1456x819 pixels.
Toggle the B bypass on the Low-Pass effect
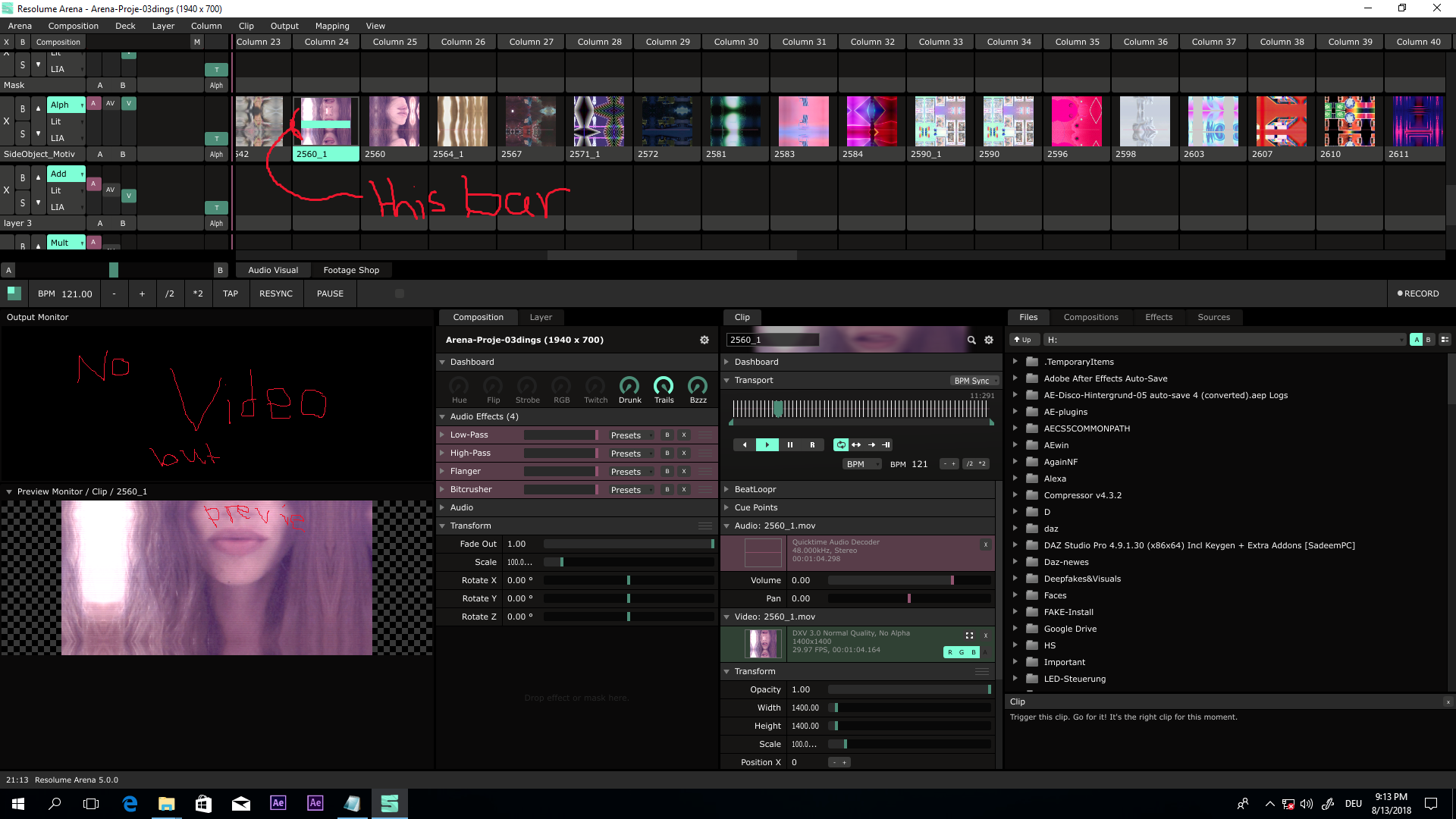coord(667,435)
